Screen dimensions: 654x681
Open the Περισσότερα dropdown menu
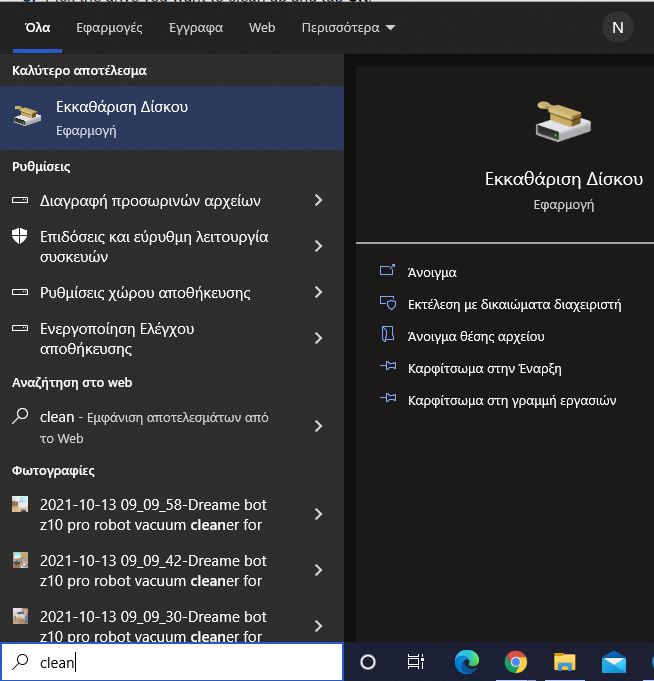point(348,28)
